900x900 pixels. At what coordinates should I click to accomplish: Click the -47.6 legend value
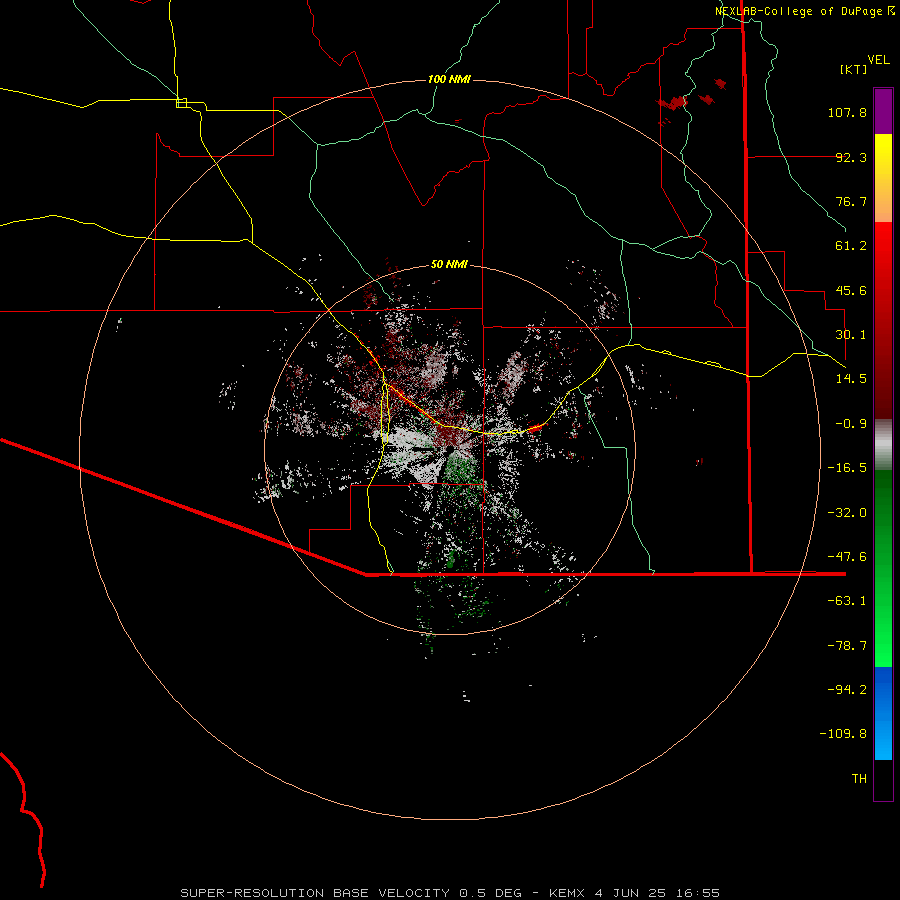847,557
